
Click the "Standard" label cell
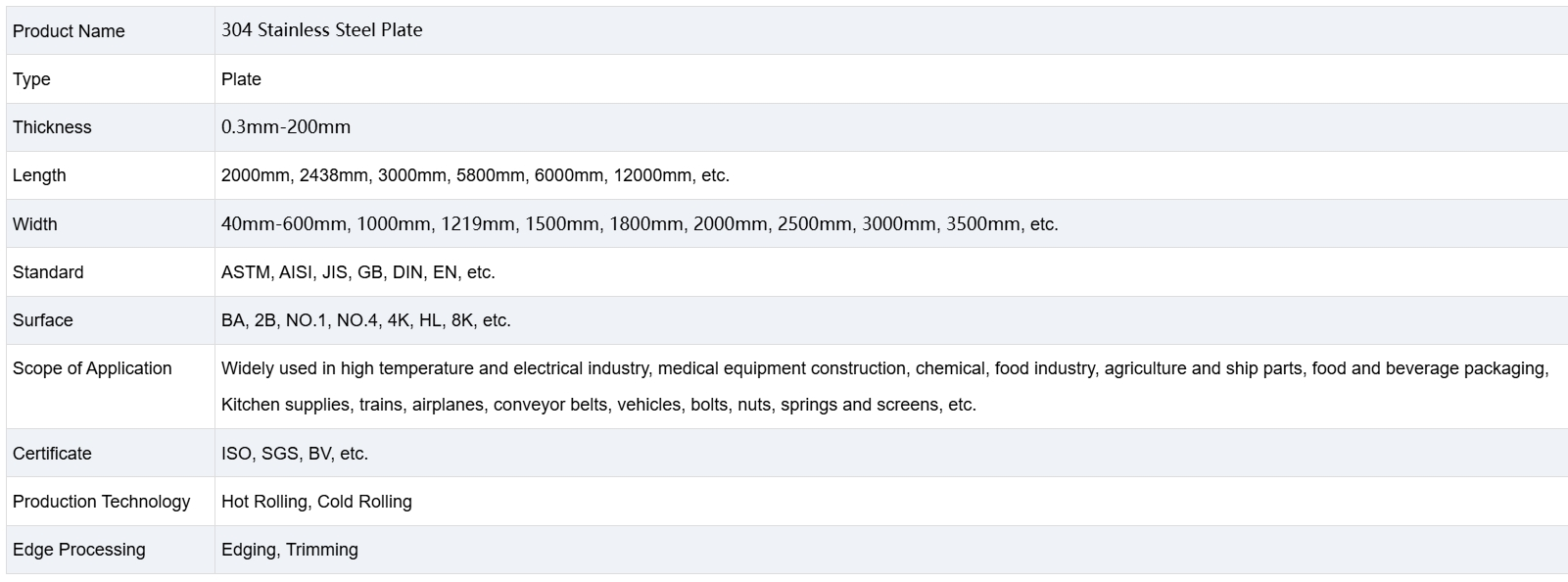(x=48, y=272)
